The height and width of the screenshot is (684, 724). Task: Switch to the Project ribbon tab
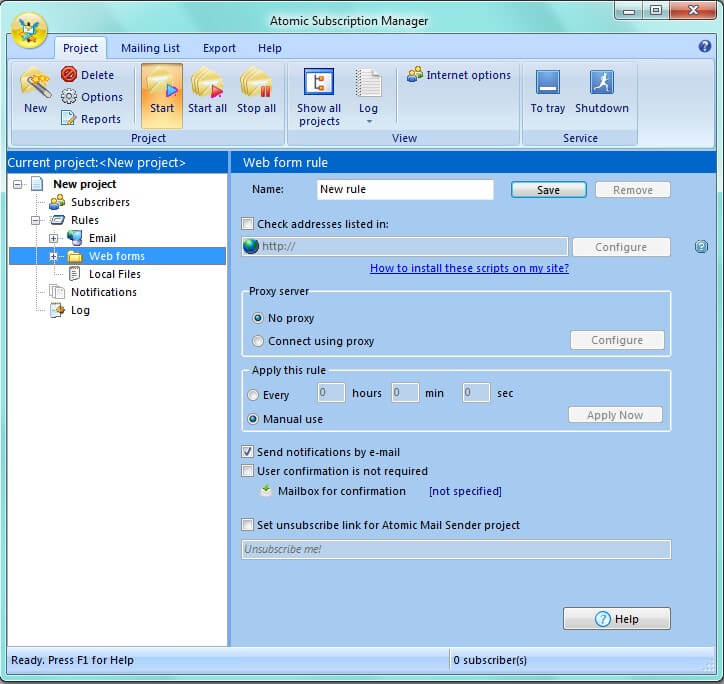pyautogui.click(x=80, y=48)
